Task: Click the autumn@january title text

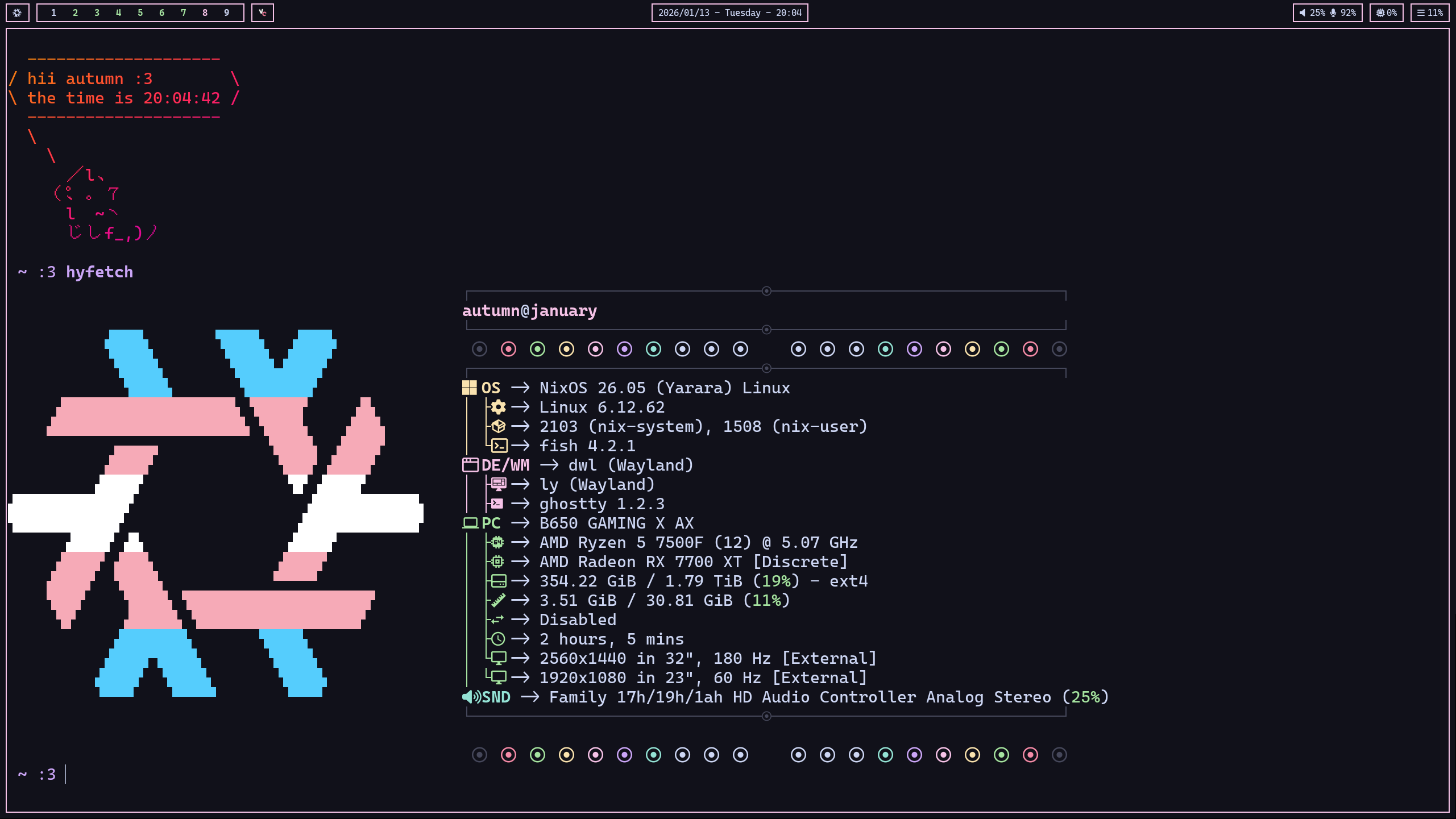Action: point(529,311)
